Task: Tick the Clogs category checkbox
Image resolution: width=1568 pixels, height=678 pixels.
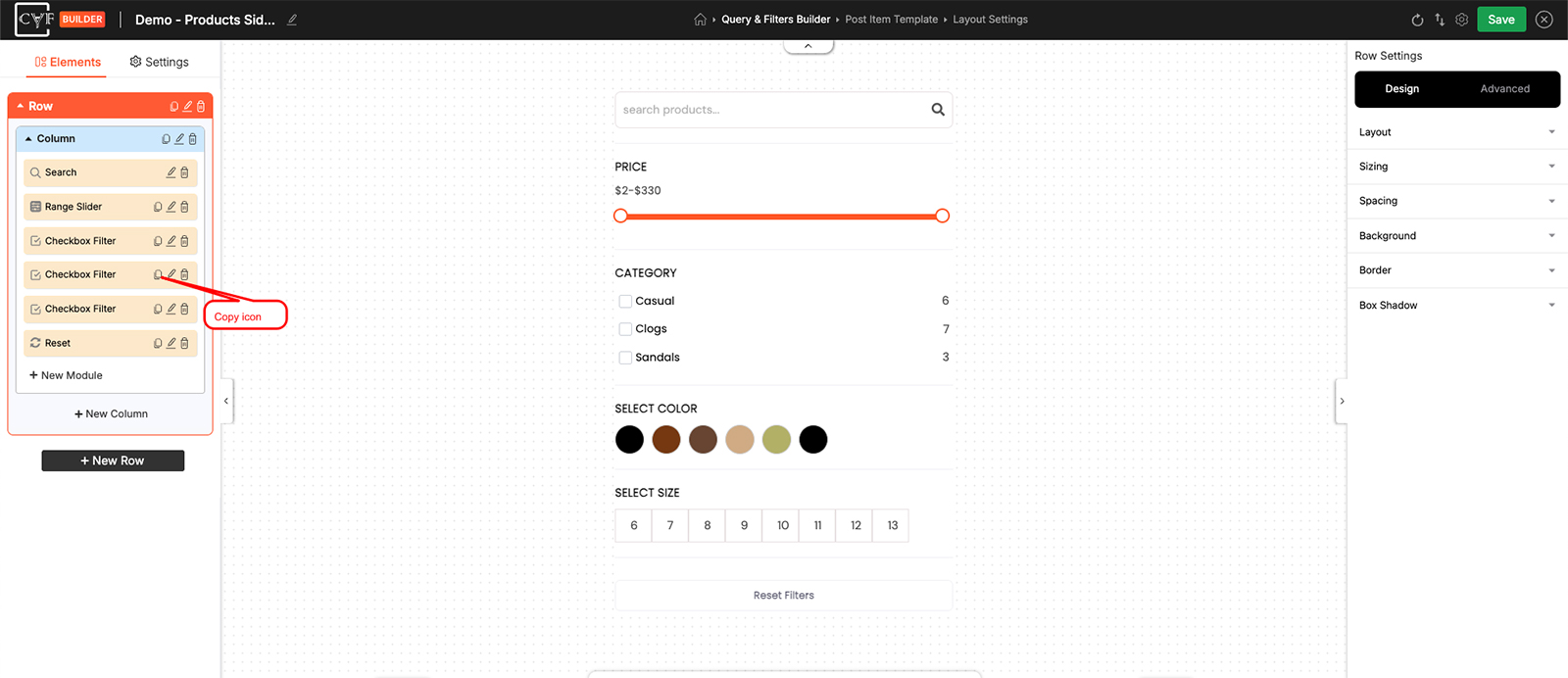Action: tap(625, 329)
